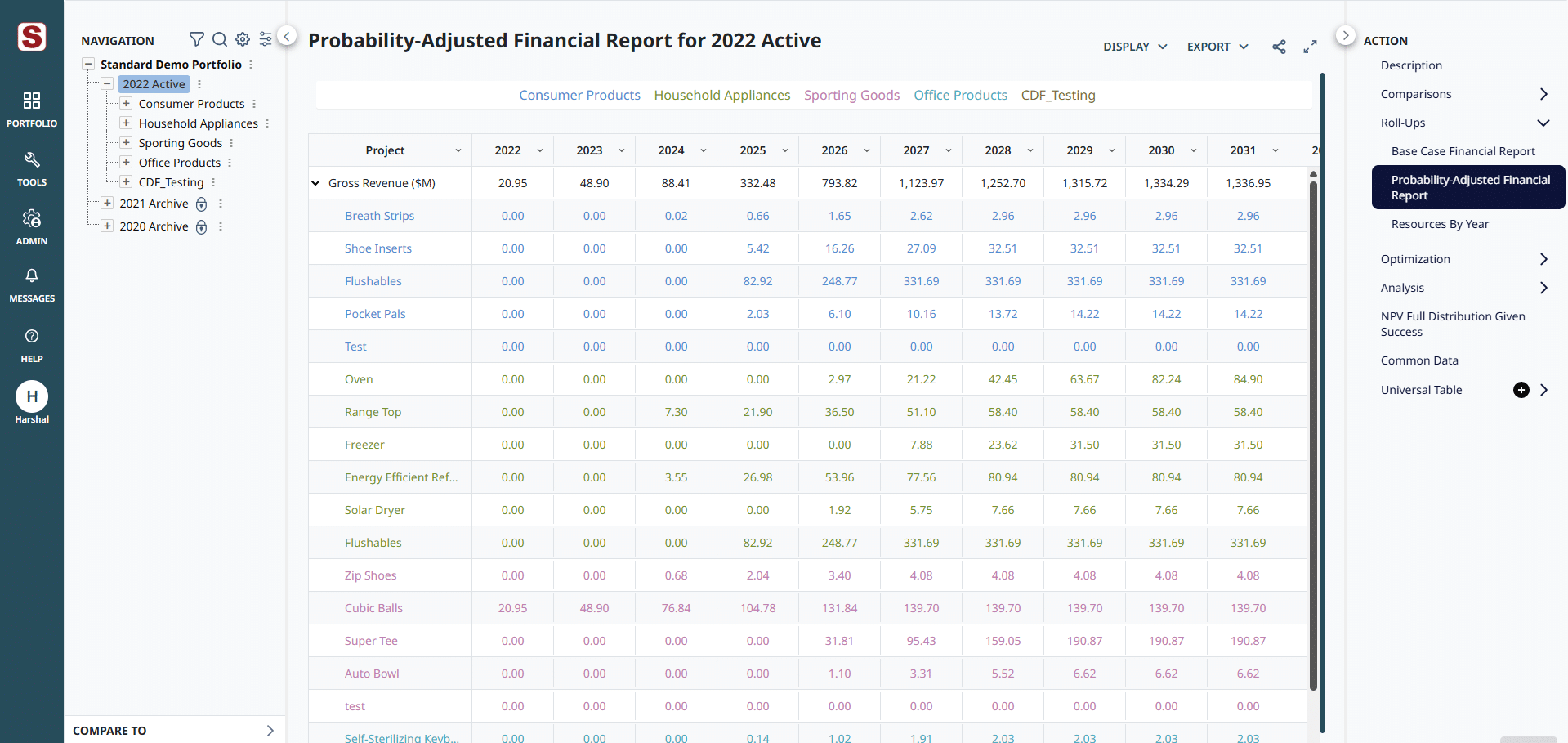Open the 2025 column header dropdown

[x=784, y=150]
